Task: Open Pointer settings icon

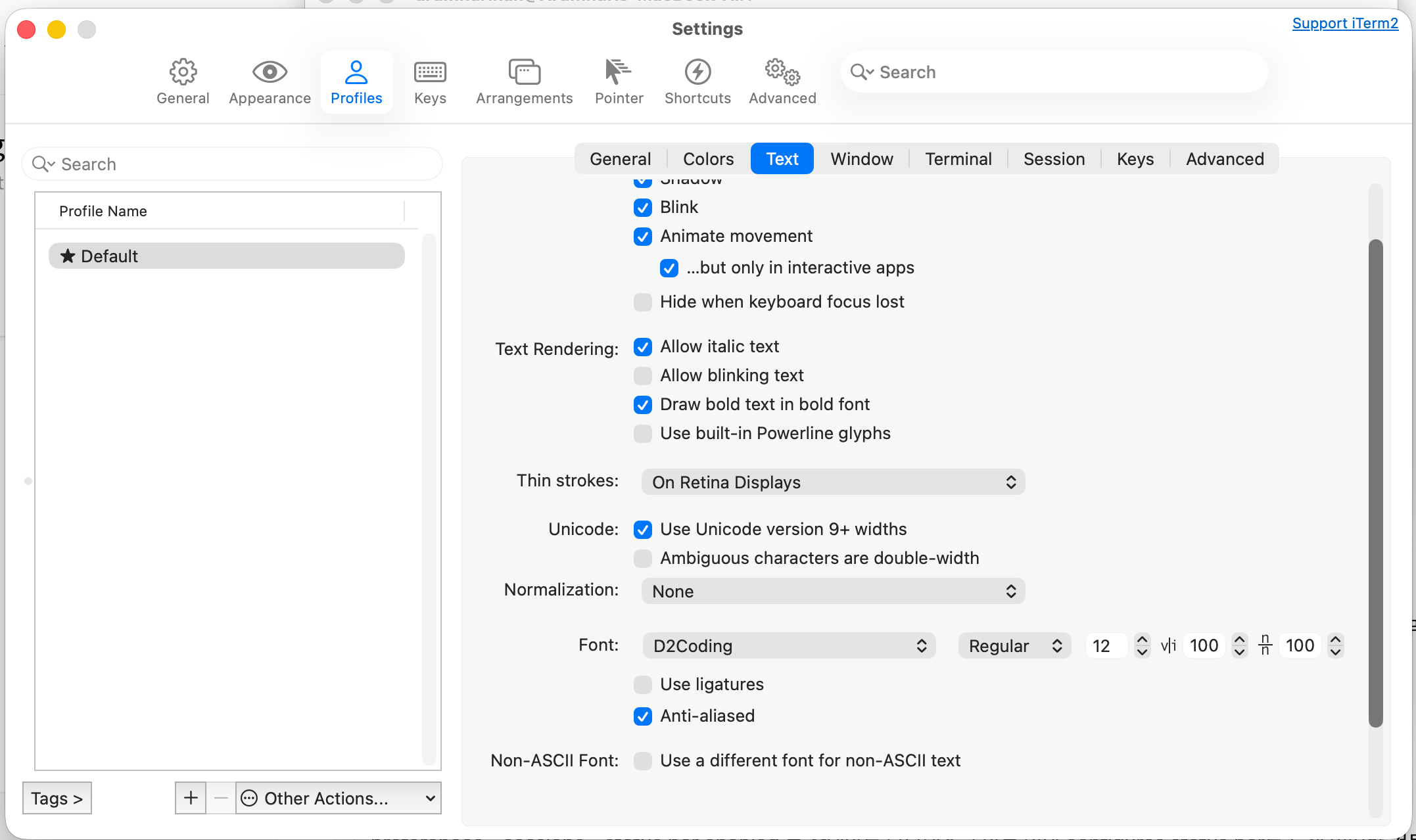Action: [618, 72]
